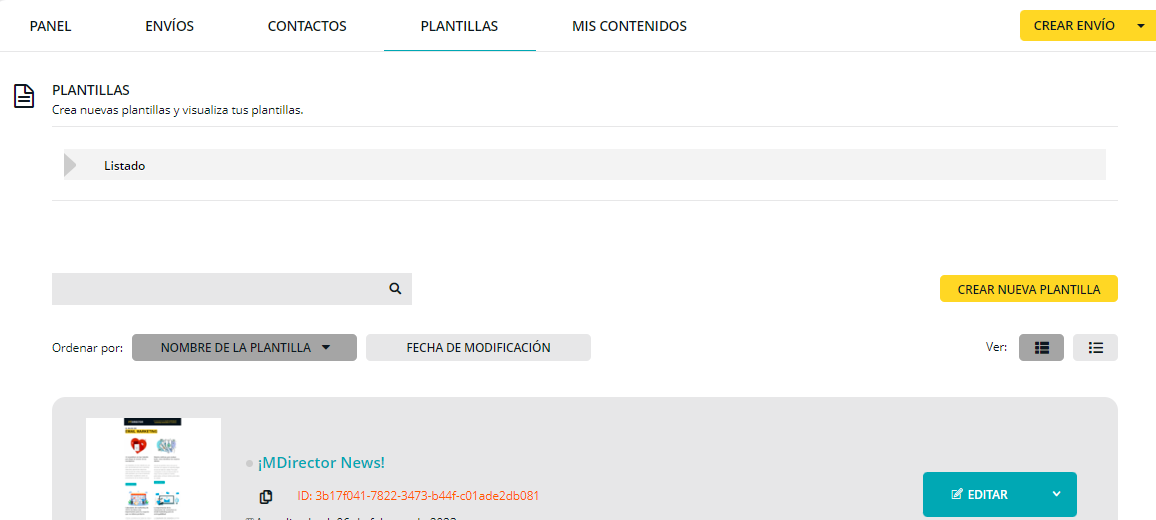Open the Panel tab

point(50,26)
